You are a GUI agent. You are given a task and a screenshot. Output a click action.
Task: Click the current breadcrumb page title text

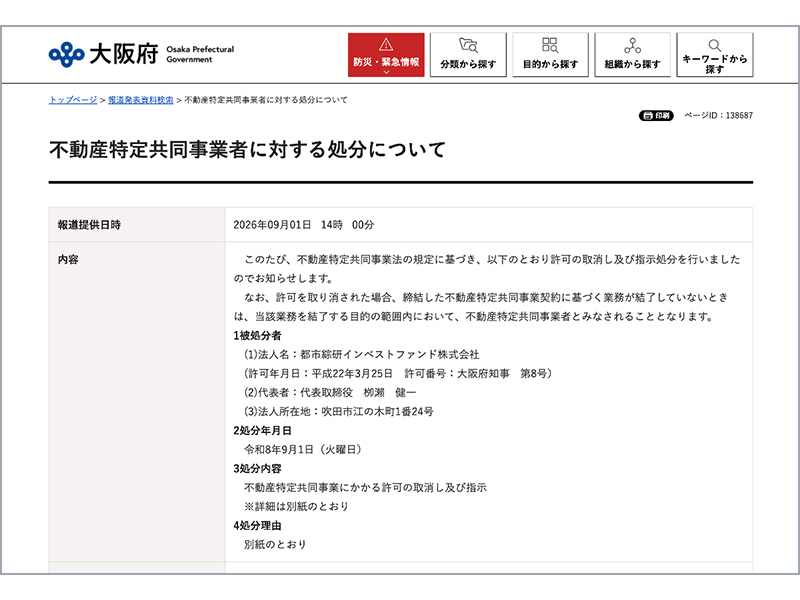[x=266, y=100]
